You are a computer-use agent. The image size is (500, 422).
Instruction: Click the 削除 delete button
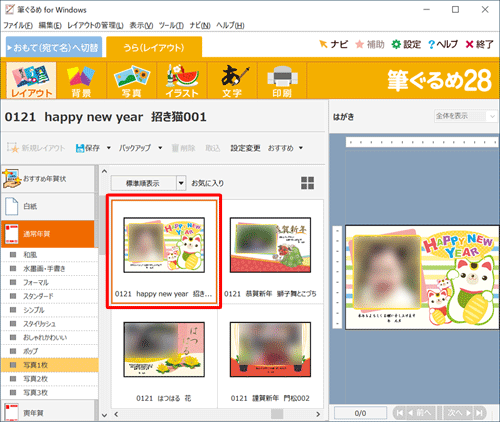[183, 148]
